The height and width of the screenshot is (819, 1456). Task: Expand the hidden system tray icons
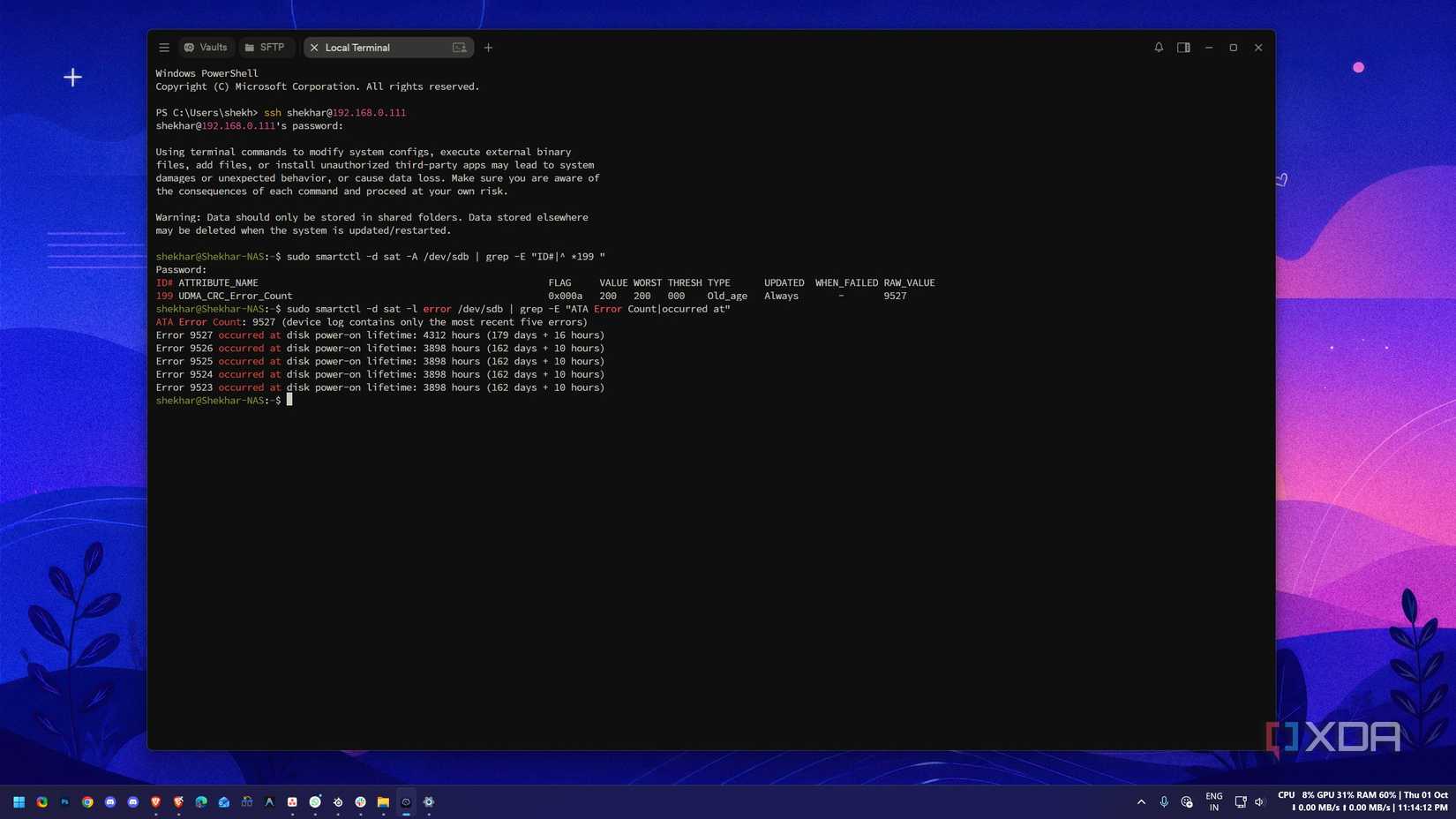[1141, 802]
